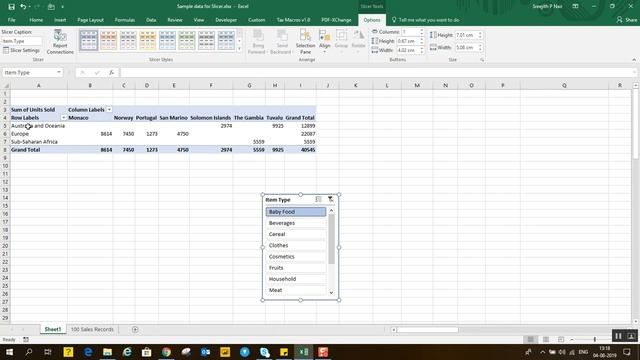Click the slicer's scroll down arrow
The image size is (640, 360).
coord(331,292)
